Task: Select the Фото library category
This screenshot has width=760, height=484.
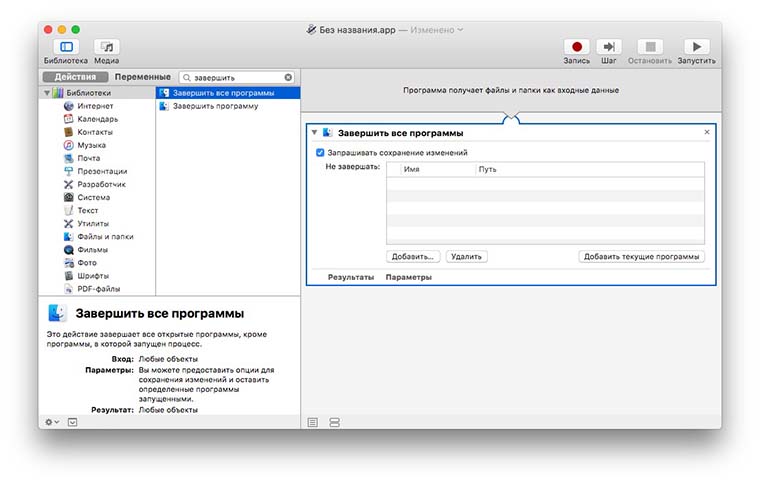Action: coord(87,263)
